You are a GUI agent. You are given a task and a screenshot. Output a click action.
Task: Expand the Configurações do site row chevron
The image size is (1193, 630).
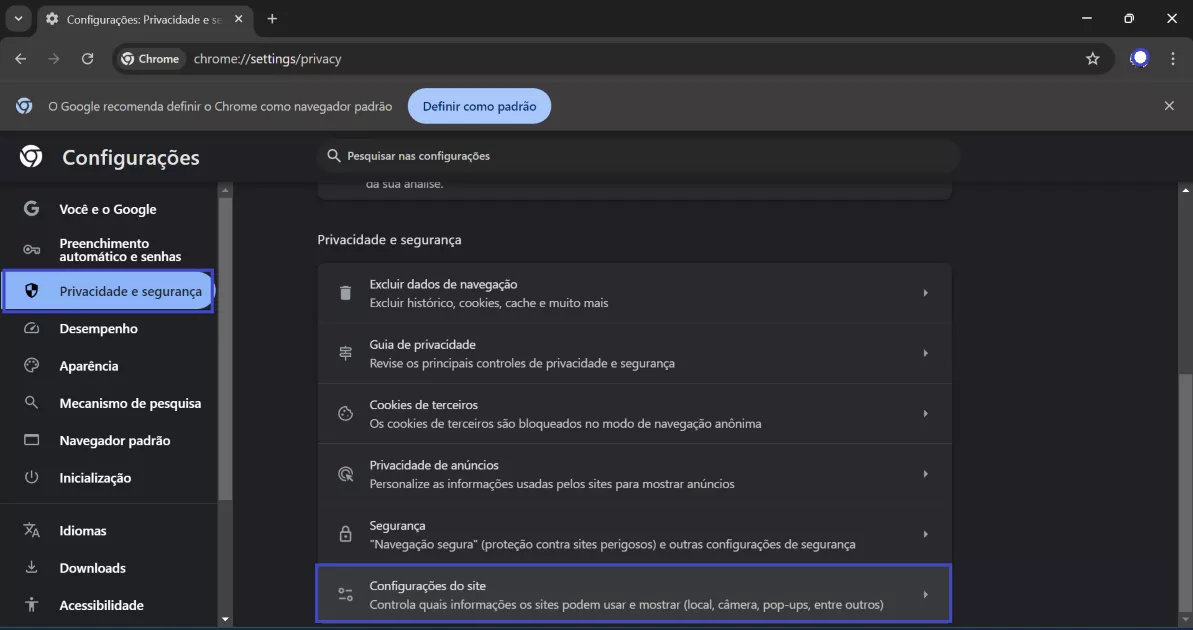925,593
